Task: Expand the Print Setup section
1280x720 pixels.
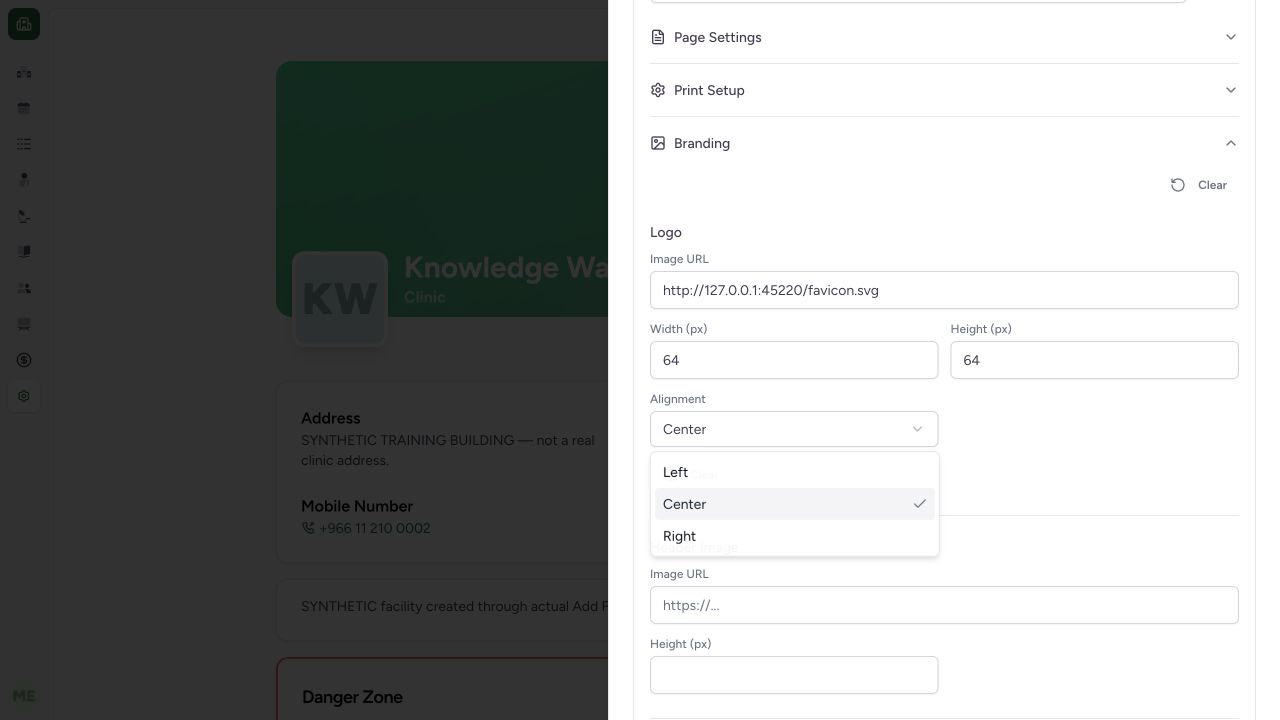Action: 944,90
